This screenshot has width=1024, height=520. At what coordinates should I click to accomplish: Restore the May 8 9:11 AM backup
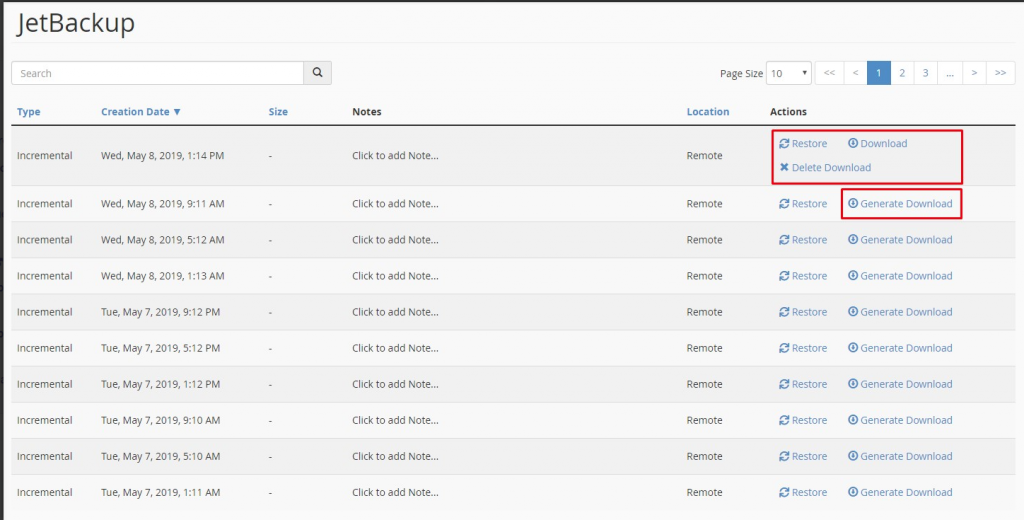803,204
